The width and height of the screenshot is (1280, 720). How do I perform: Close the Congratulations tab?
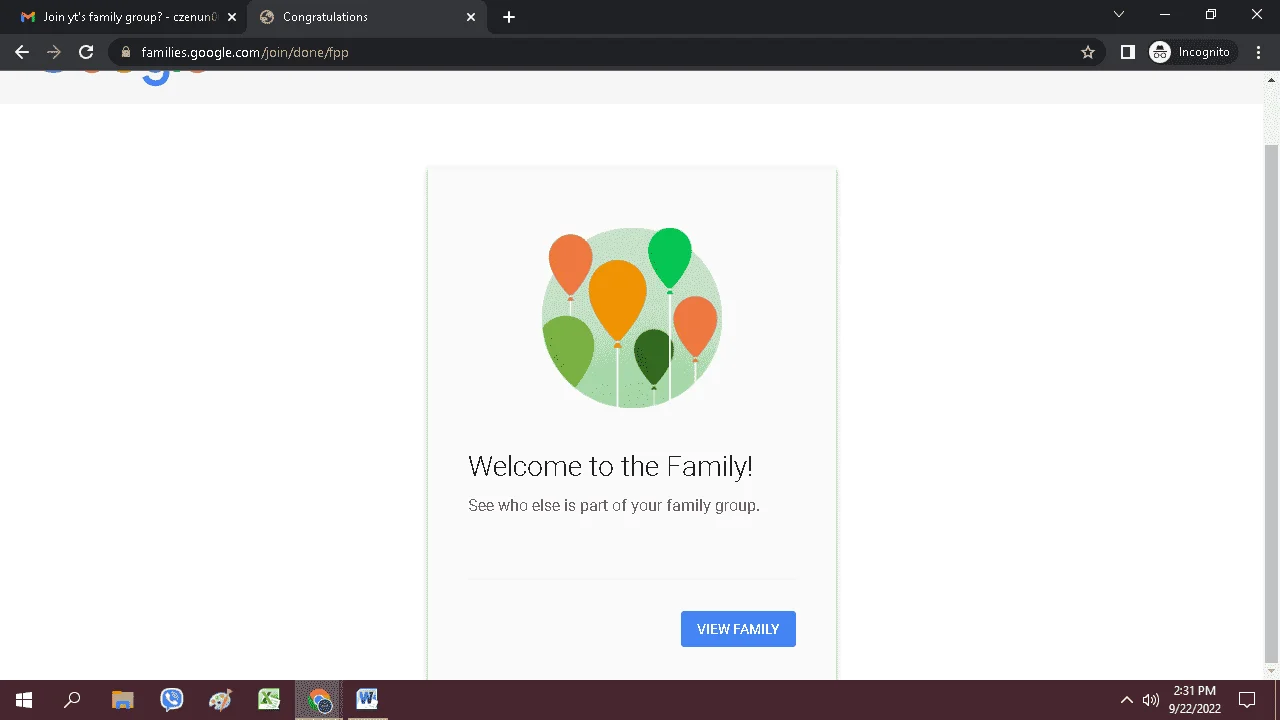pos(472,17)
